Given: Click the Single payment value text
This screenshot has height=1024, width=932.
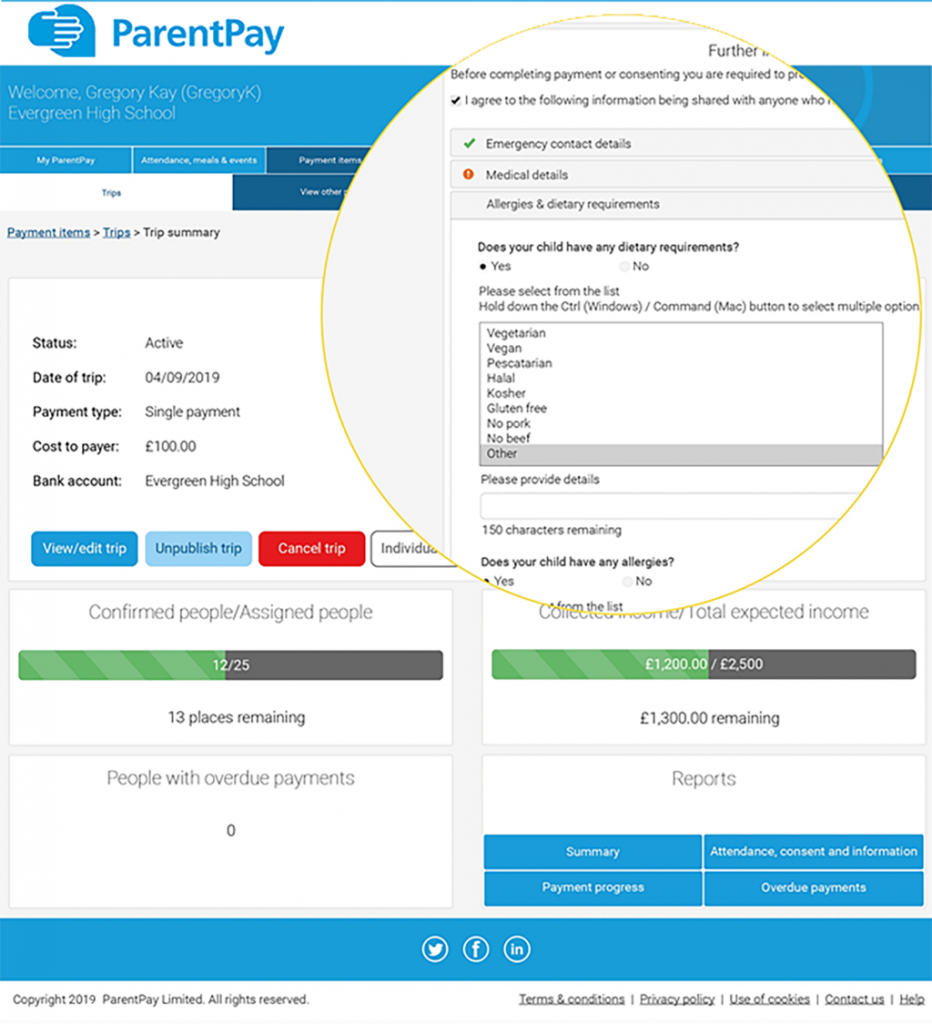Looking at the screenshot, I should point(193,412).
